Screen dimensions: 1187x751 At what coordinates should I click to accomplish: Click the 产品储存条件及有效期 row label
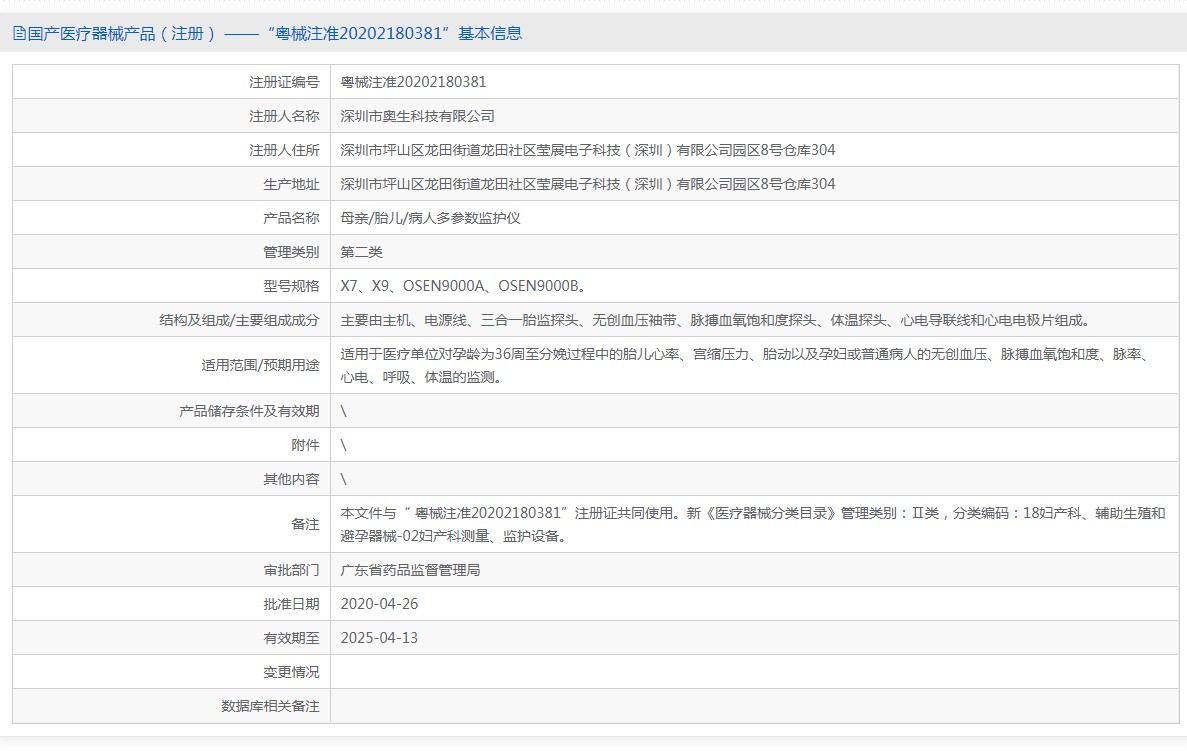[249, 411]
